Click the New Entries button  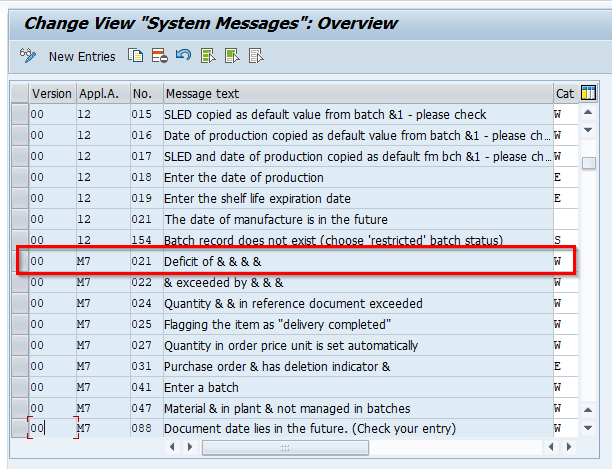[82, 57]
